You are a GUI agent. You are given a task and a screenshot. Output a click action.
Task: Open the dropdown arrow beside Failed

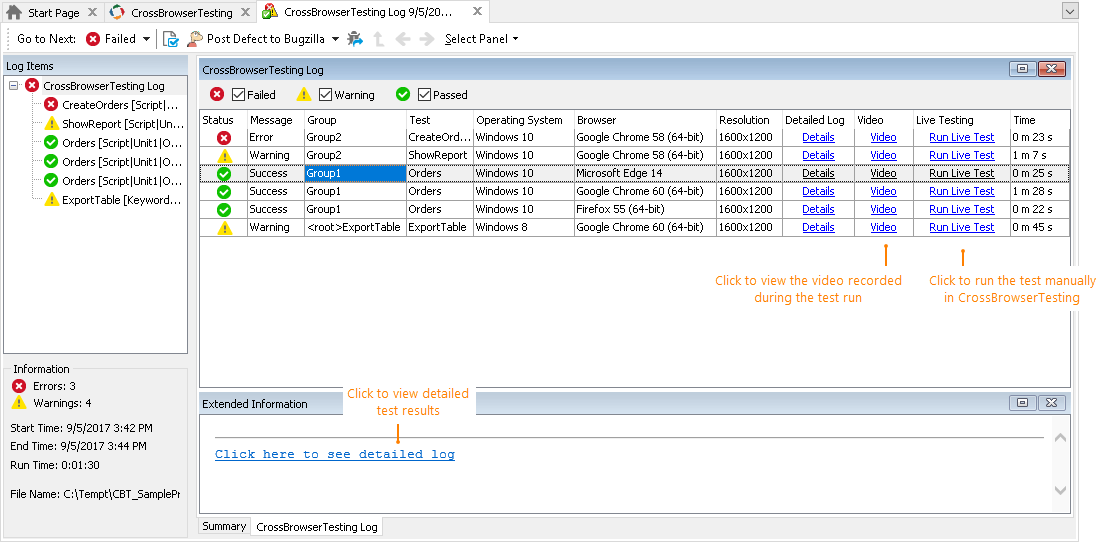(x=147, y=39)
